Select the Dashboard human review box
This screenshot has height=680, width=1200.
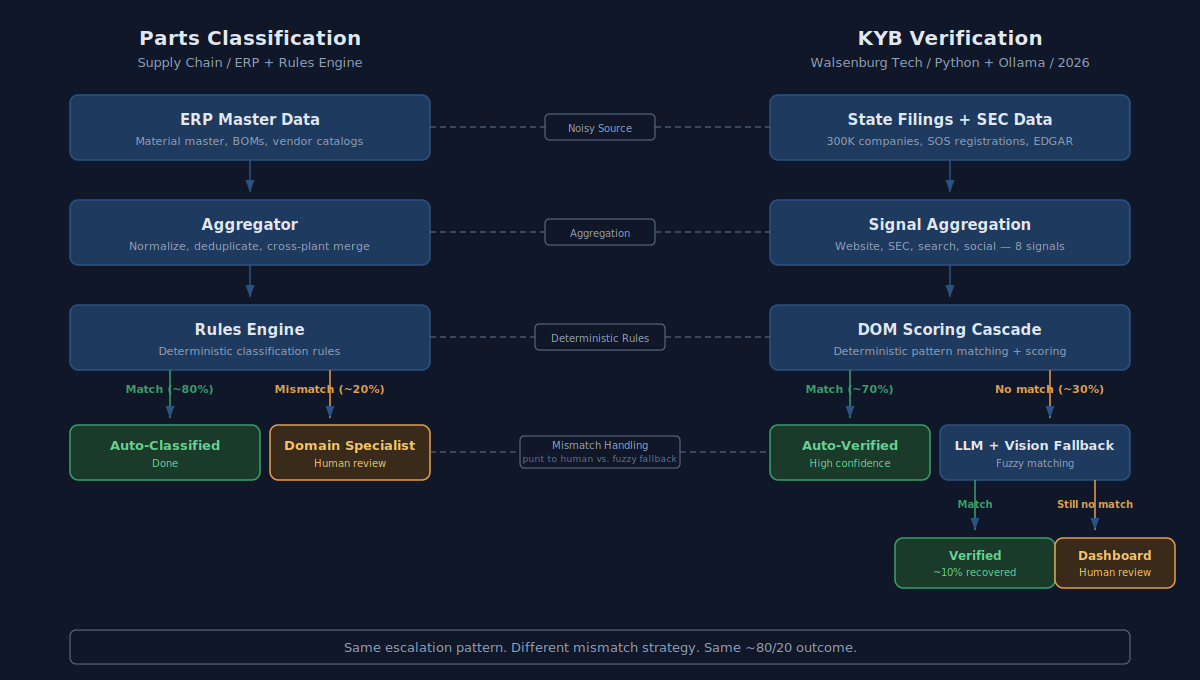coord(1114,562)
